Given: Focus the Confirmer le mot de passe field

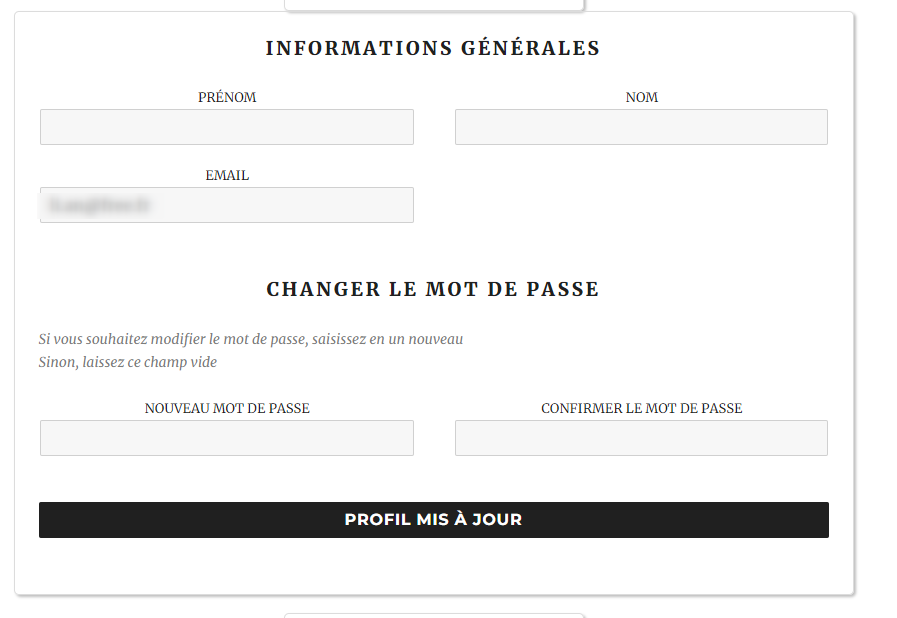Looking at the screenshot, I should pyautogui.click(x=641, y=438).
